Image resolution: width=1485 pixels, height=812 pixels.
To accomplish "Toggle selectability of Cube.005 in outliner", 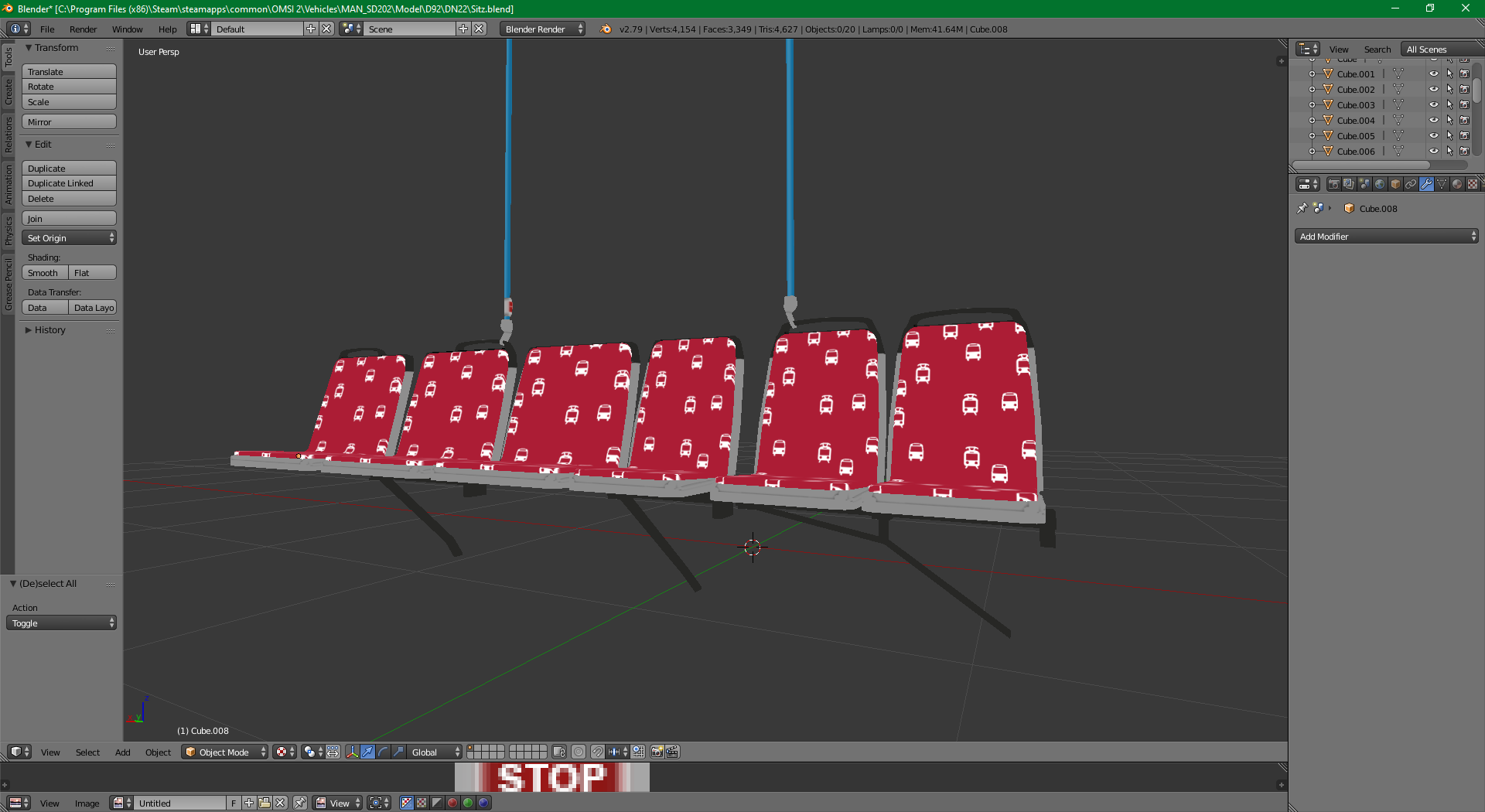I will [x=1449, y=136].
